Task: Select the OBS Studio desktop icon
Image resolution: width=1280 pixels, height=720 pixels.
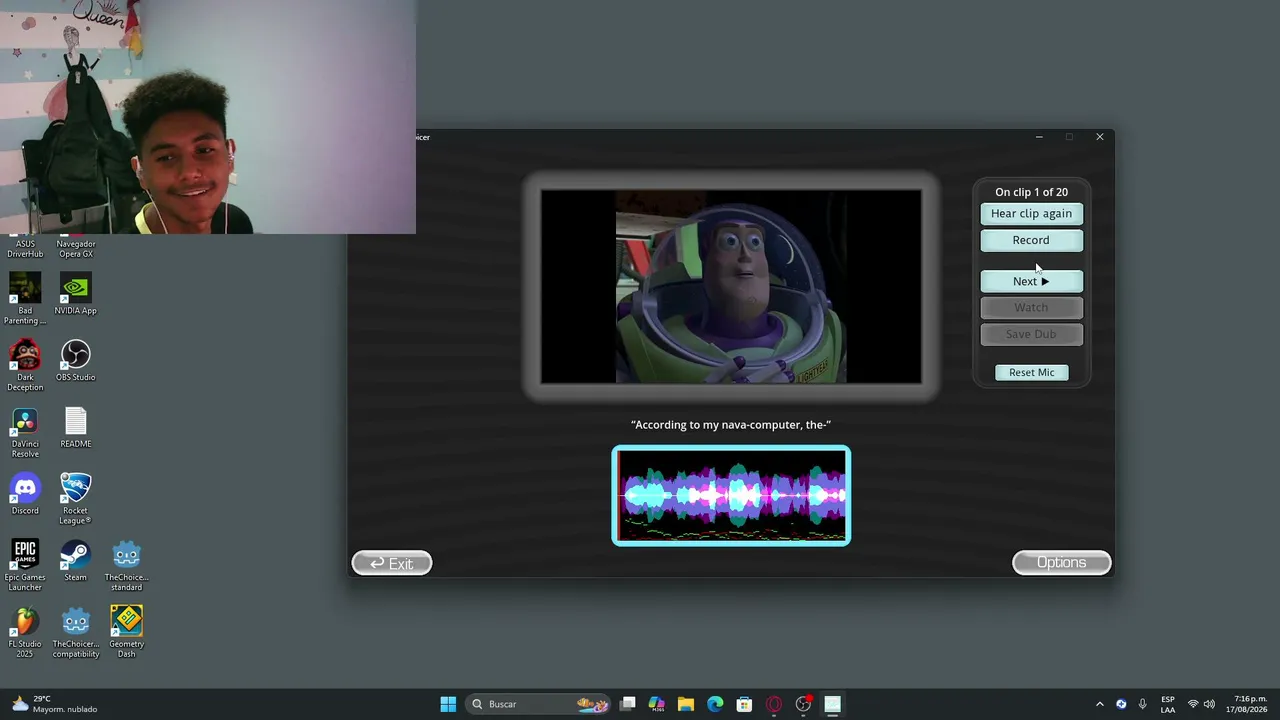Action: (x=76, y=361)
